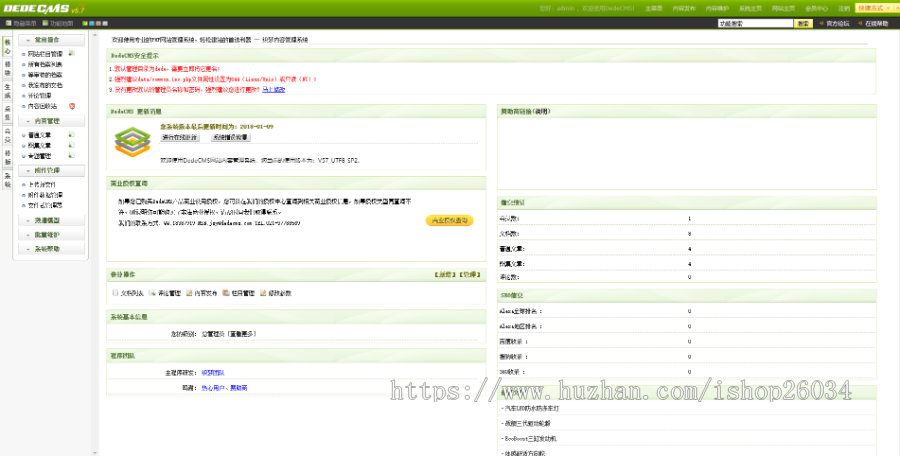Expand the 频道模型 menu section

[x=52, y=221]
